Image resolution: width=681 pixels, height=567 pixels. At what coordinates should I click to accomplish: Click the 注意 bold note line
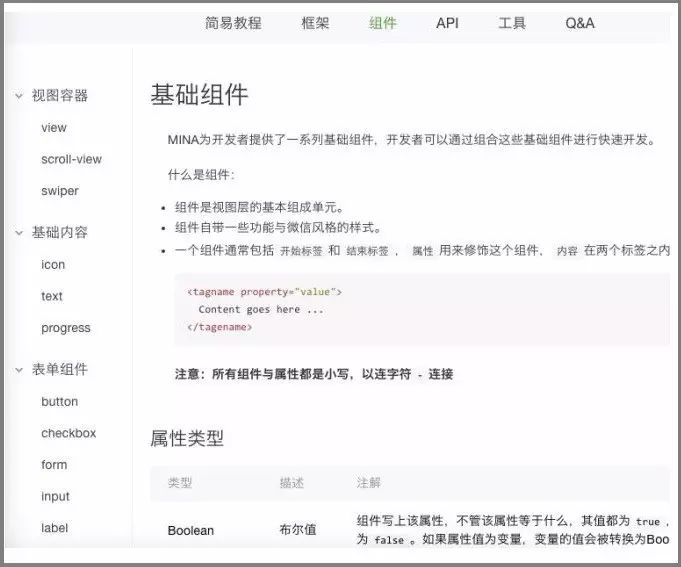(314, 374)
